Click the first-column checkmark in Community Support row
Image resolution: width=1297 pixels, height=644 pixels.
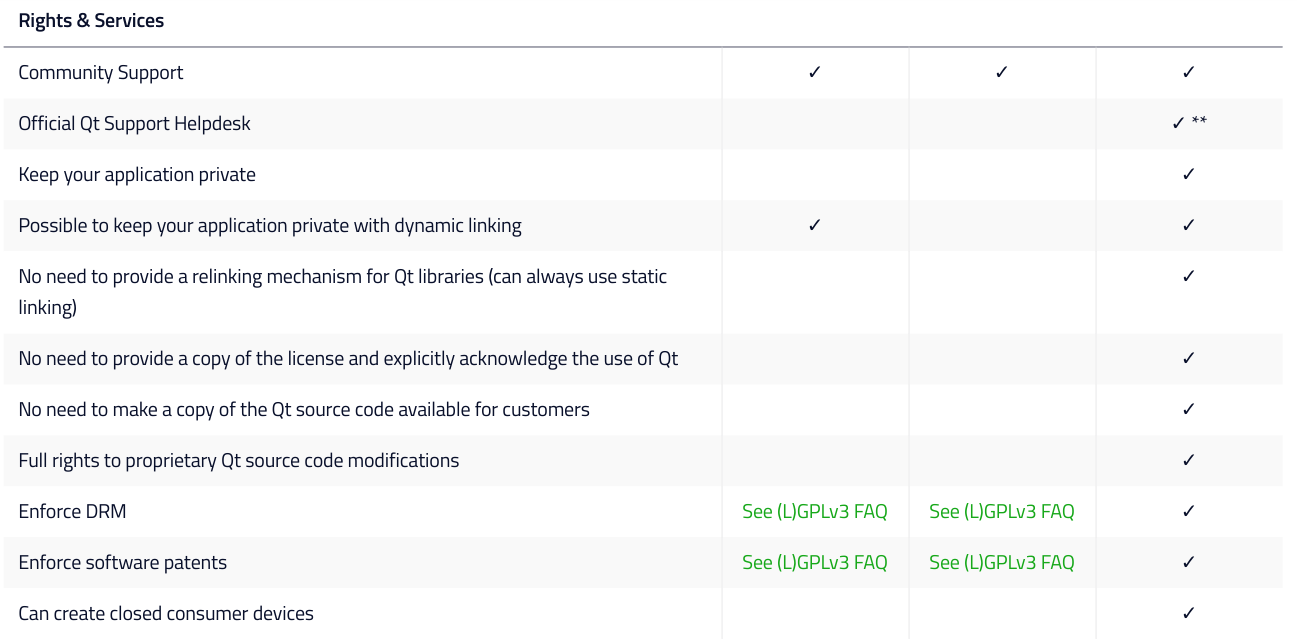pyautogui.click(x=815, y=73)
